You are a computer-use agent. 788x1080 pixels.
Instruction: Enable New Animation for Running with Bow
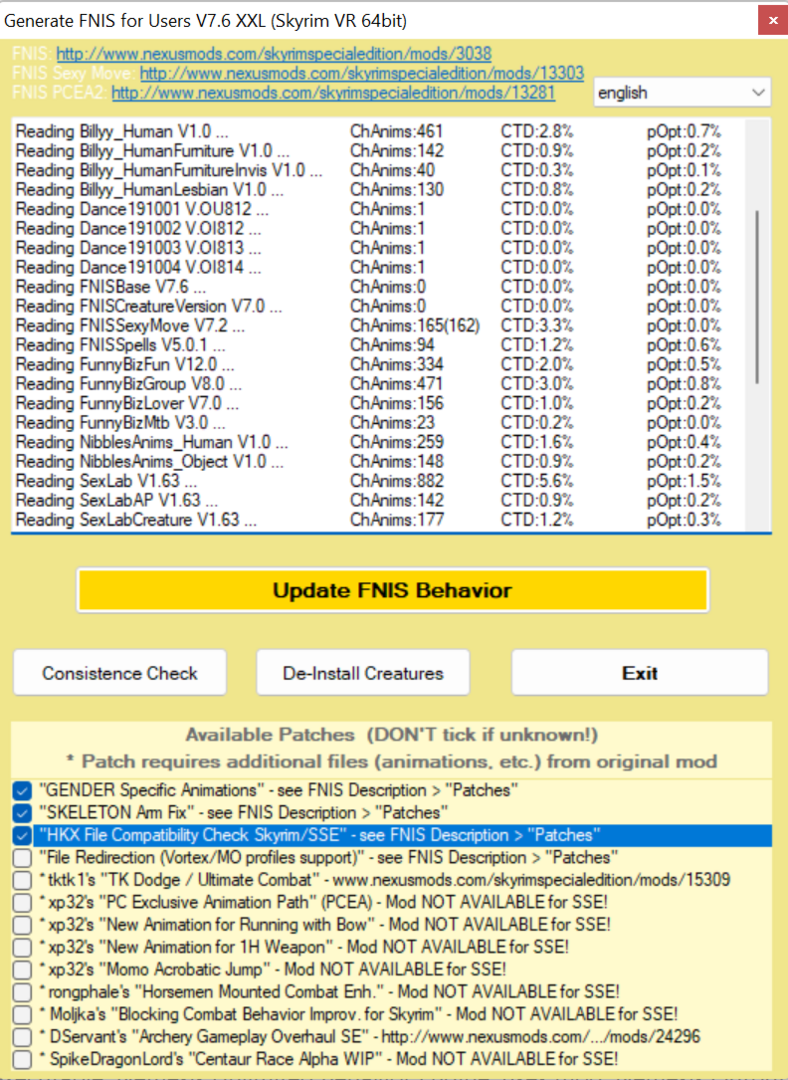point(22,925)
